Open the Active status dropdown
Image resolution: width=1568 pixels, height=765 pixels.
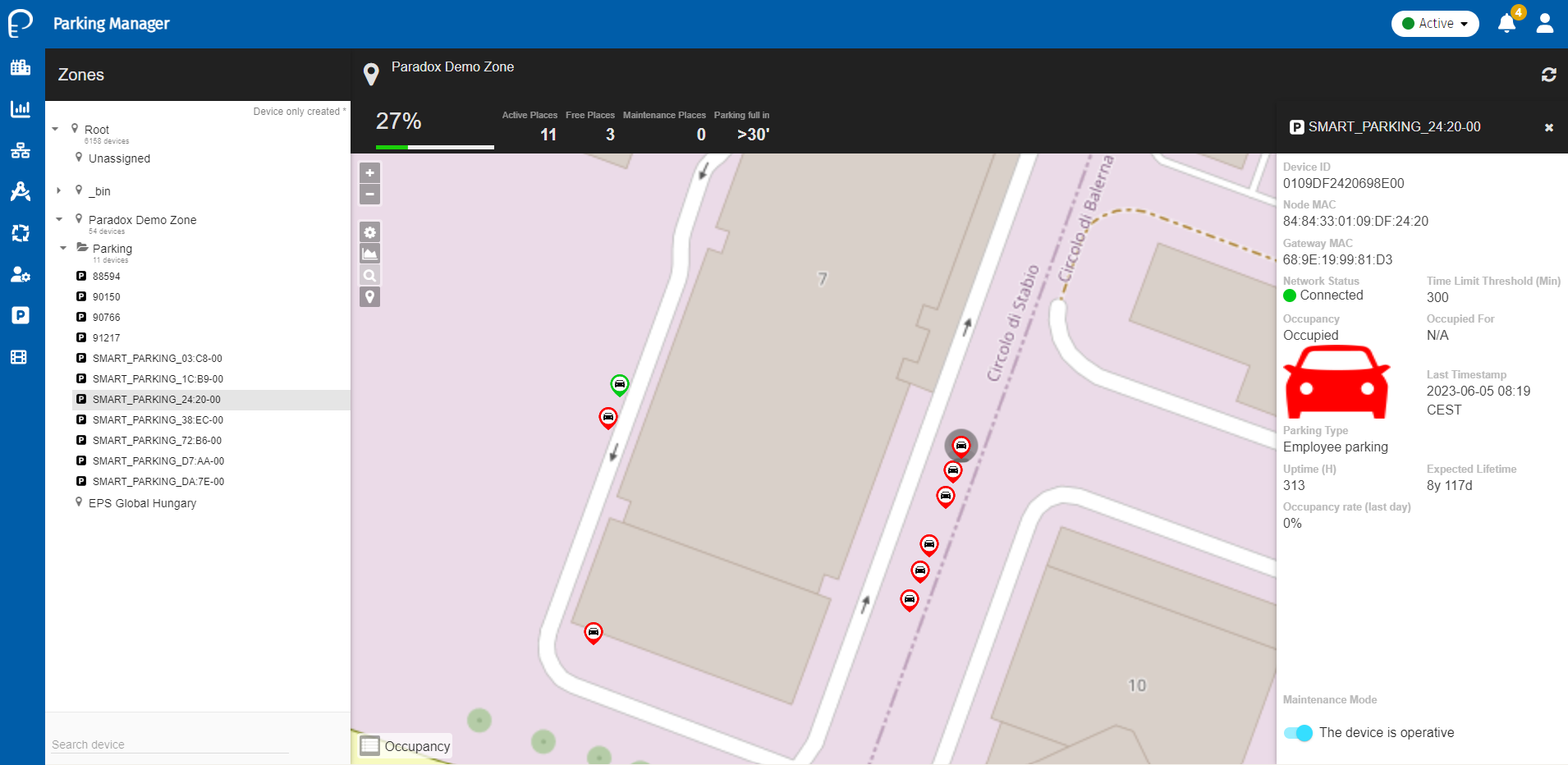point(1434,24)
